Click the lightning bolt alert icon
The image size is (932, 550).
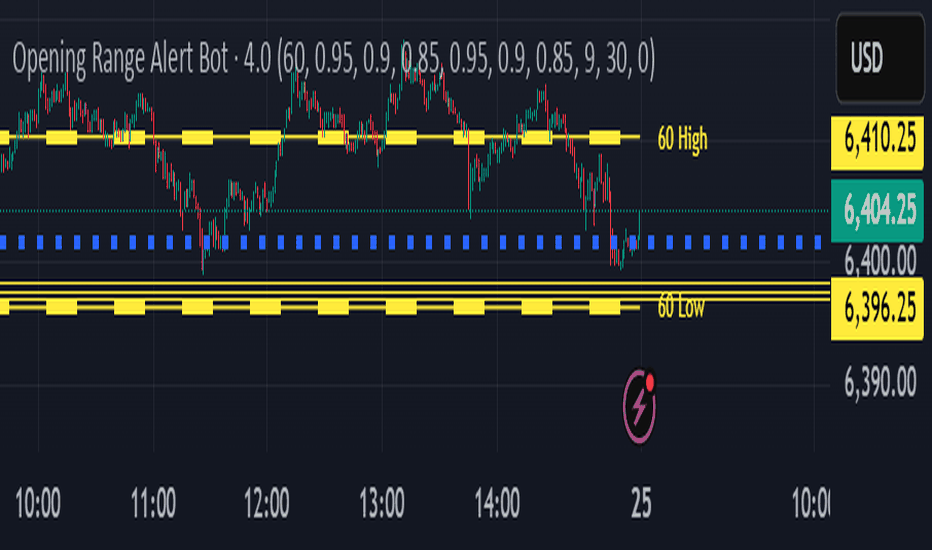pyautogui.click(x=640, y=407)
